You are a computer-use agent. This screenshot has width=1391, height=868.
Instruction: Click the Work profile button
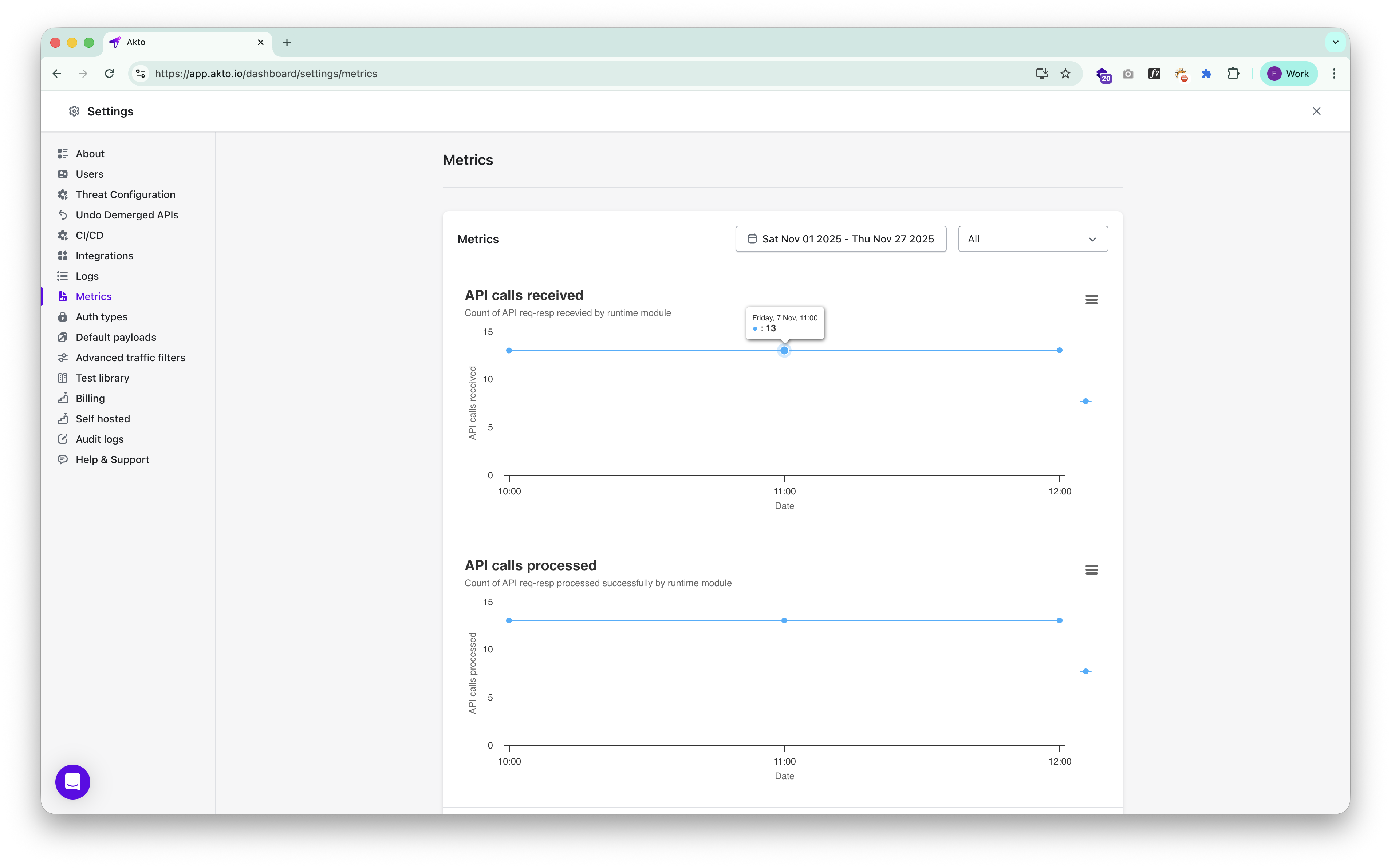(x=1288, y=74)
